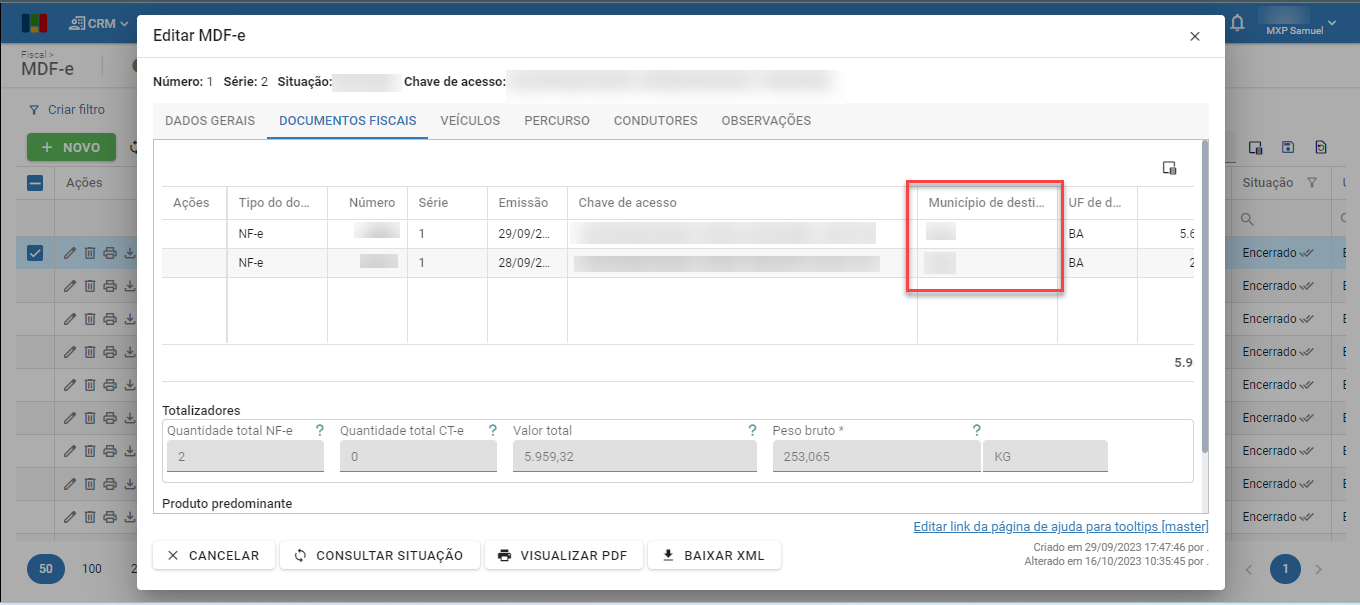This screenshot has height=605, width=1360.
Task: Click the colorful app logo in header
Action: tap(34, 22)
